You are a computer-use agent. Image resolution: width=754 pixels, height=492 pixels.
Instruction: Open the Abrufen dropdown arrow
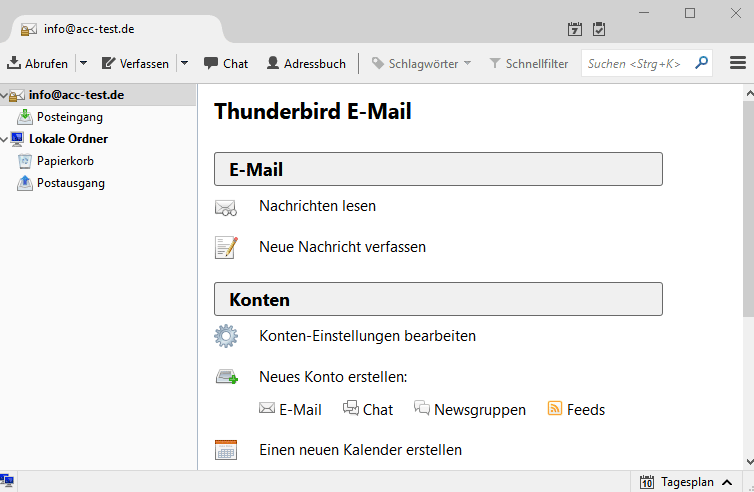[x=83, y=63]
